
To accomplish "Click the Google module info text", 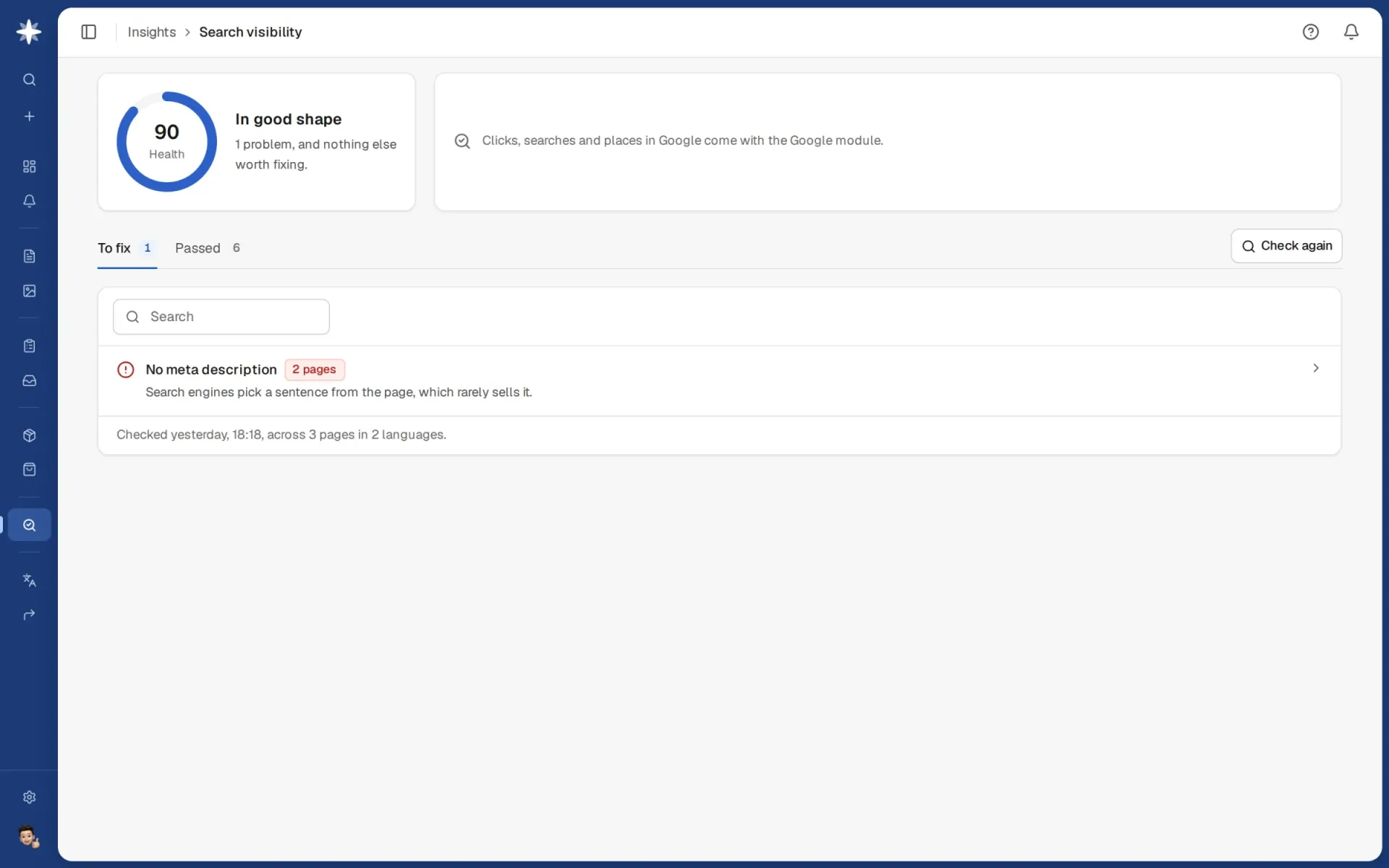I will tap(682, 140).
